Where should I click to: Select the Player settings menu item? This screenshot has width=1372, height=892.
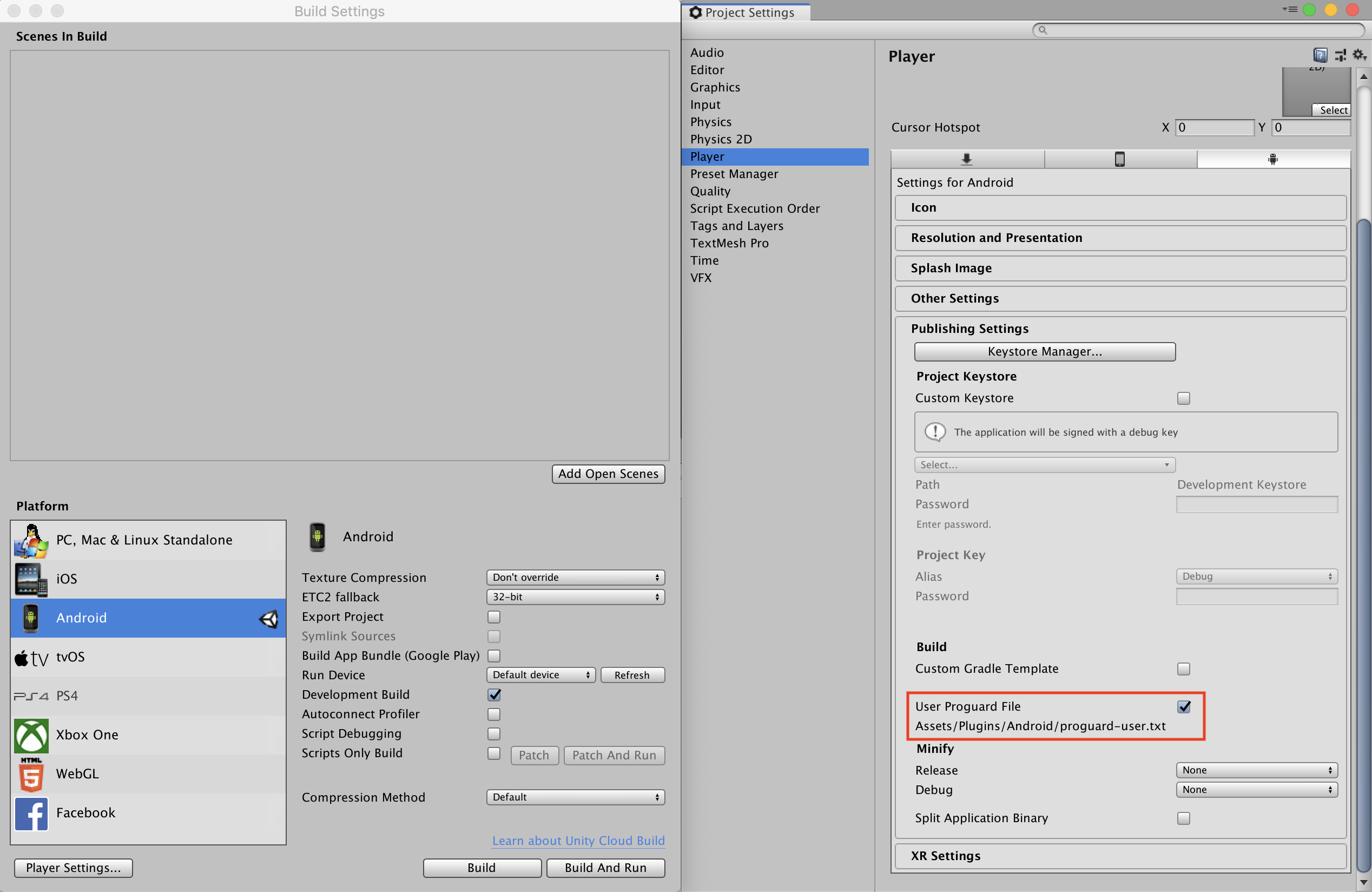click(775, 156)
